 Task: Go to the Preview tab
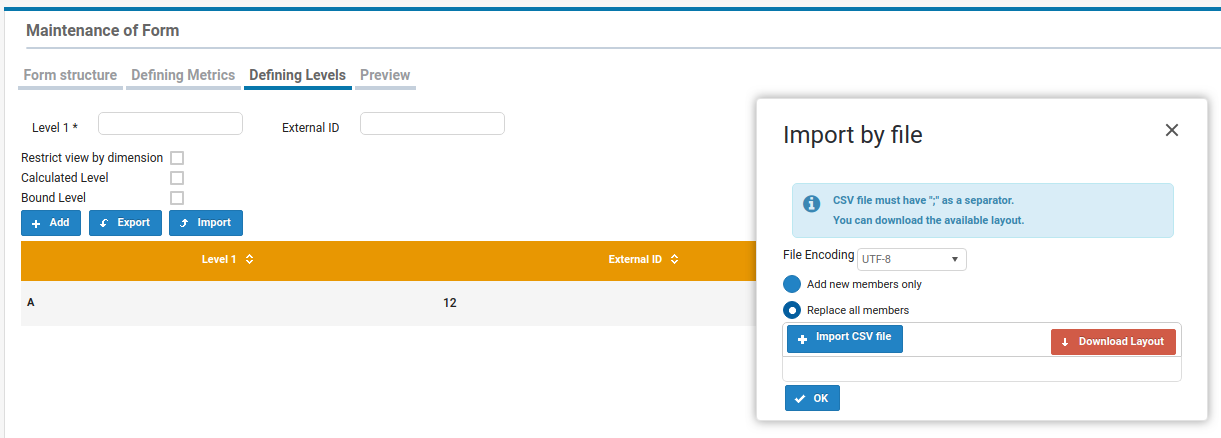pos(385,75)
